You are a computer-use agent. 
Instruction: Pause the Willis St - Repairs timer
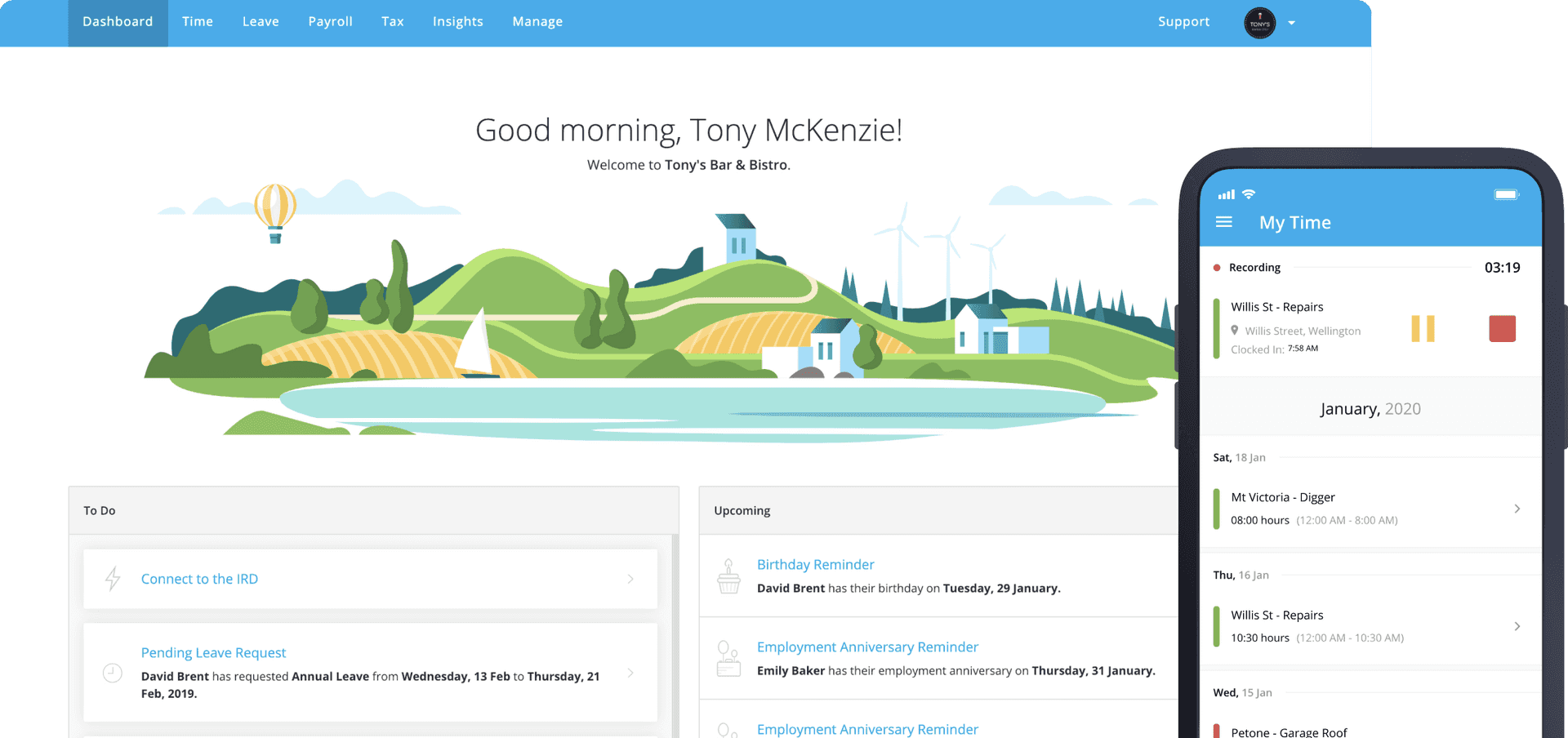pyautogui.click(x=1423, y=328)
